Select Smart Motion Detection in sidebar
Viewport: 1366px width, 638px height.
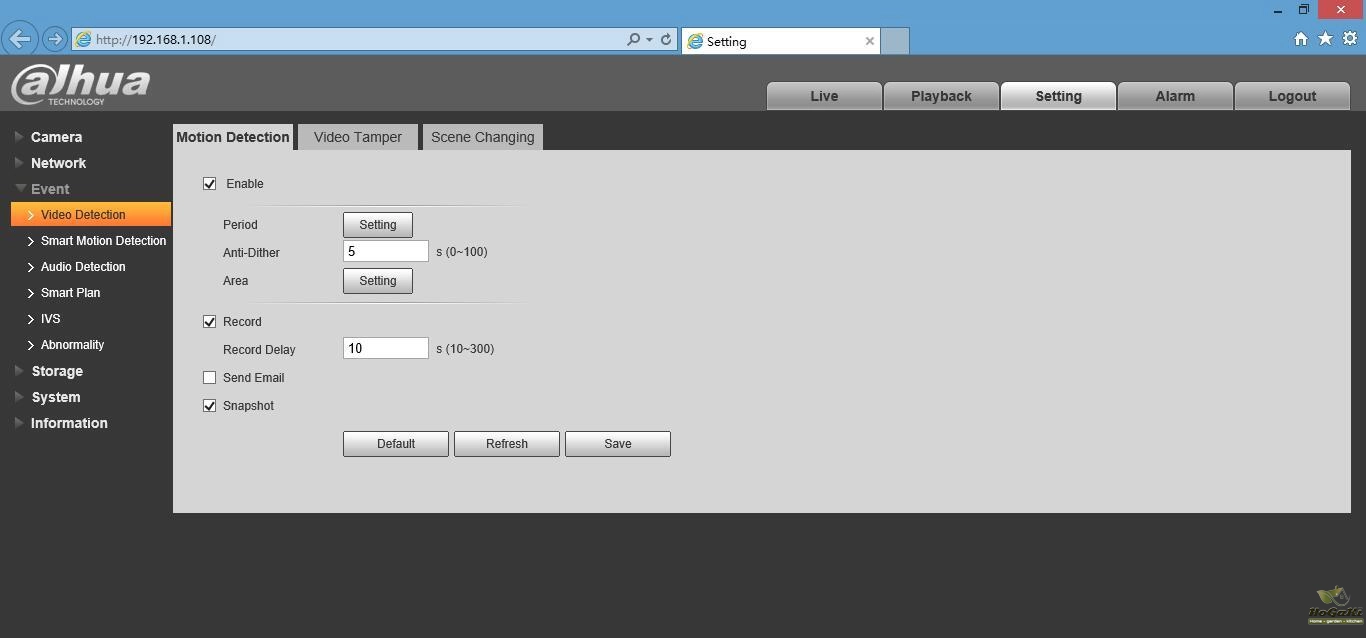[x=103, y=241]
